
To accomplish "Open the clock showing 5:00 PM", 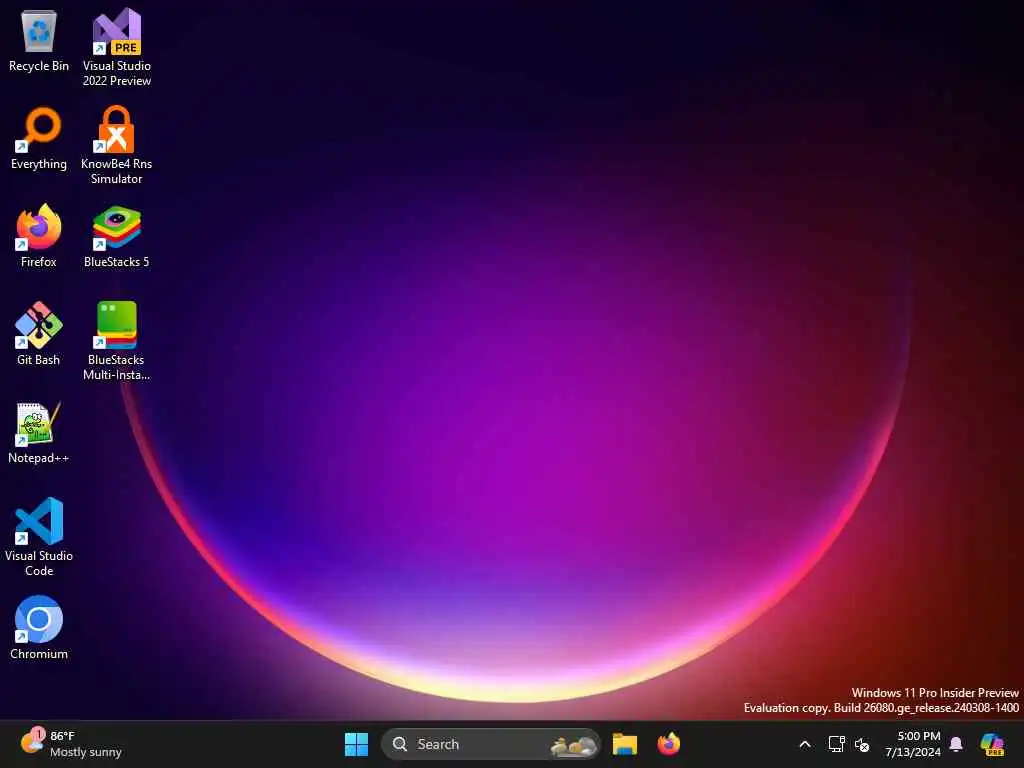I will click(913, 744).
